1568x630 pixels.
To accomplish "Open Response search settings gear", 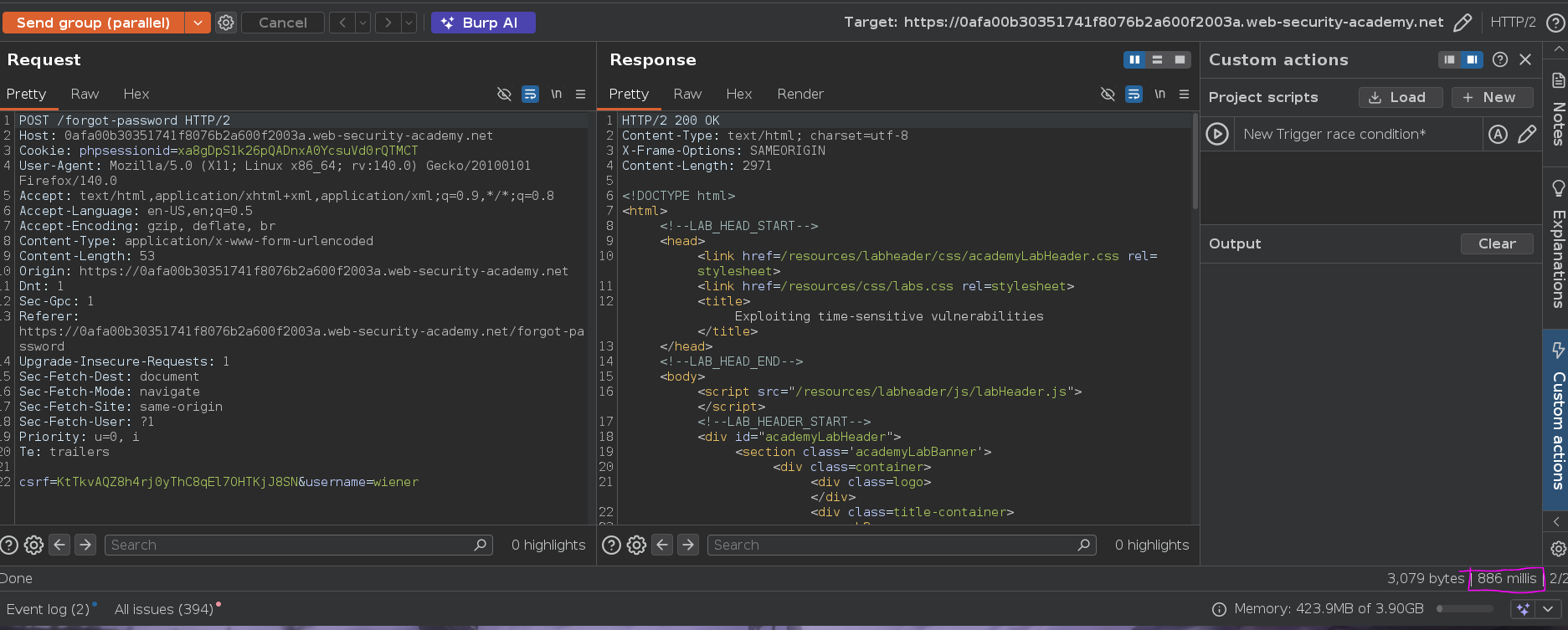I will point(636,545).
